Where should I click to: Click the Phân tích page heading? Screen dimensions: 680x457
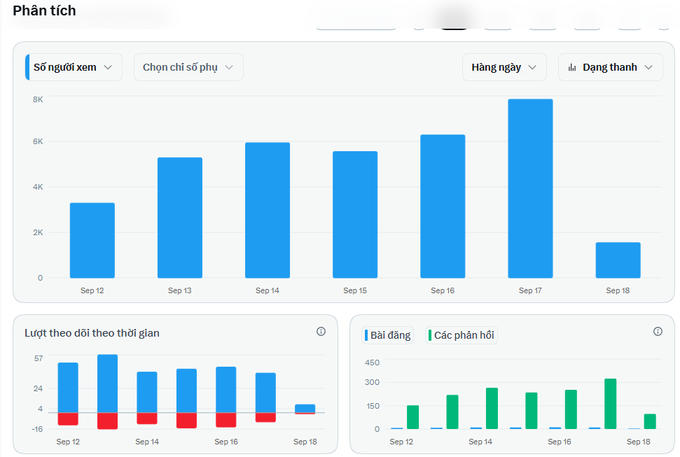44,10
